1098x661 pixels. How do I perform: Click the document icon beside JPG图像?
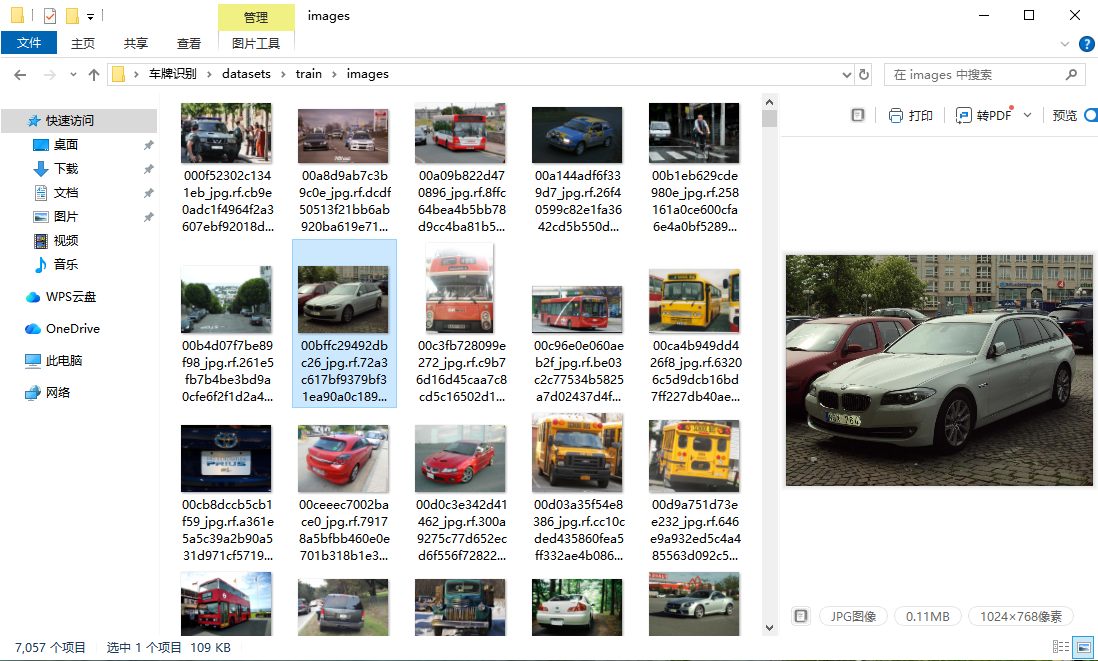tap(800, 616)
